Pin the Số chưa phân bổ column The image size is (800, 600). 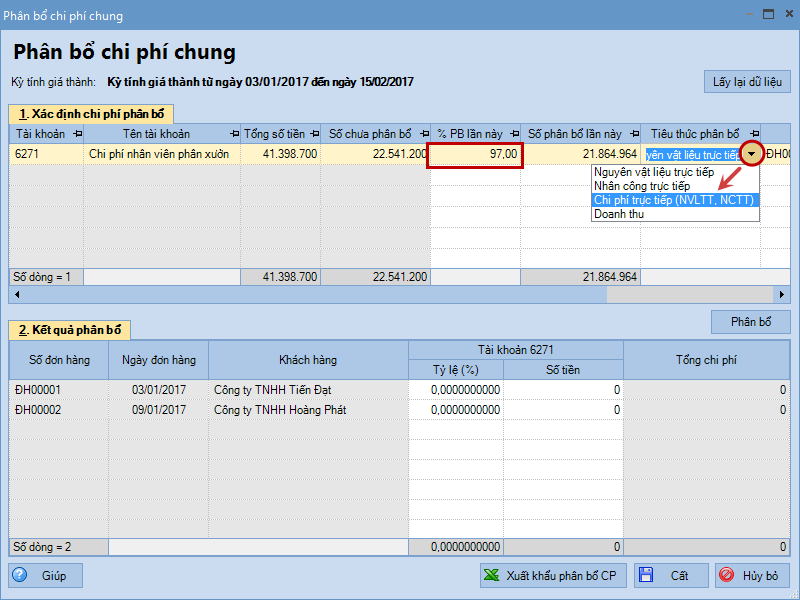click(x=423, y=134)
